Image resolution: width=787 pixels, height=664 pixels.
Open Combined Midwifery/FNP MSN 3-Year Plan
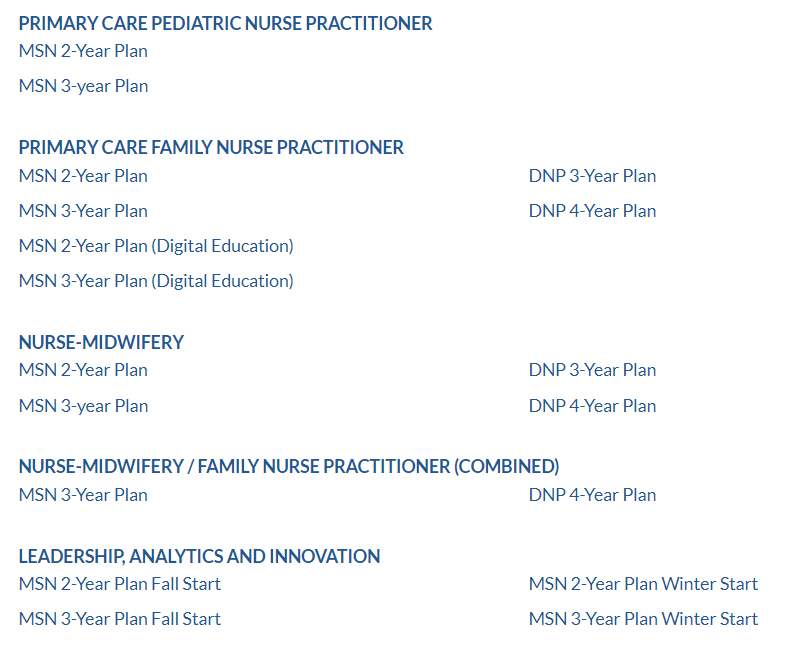(x=83, y=495)
